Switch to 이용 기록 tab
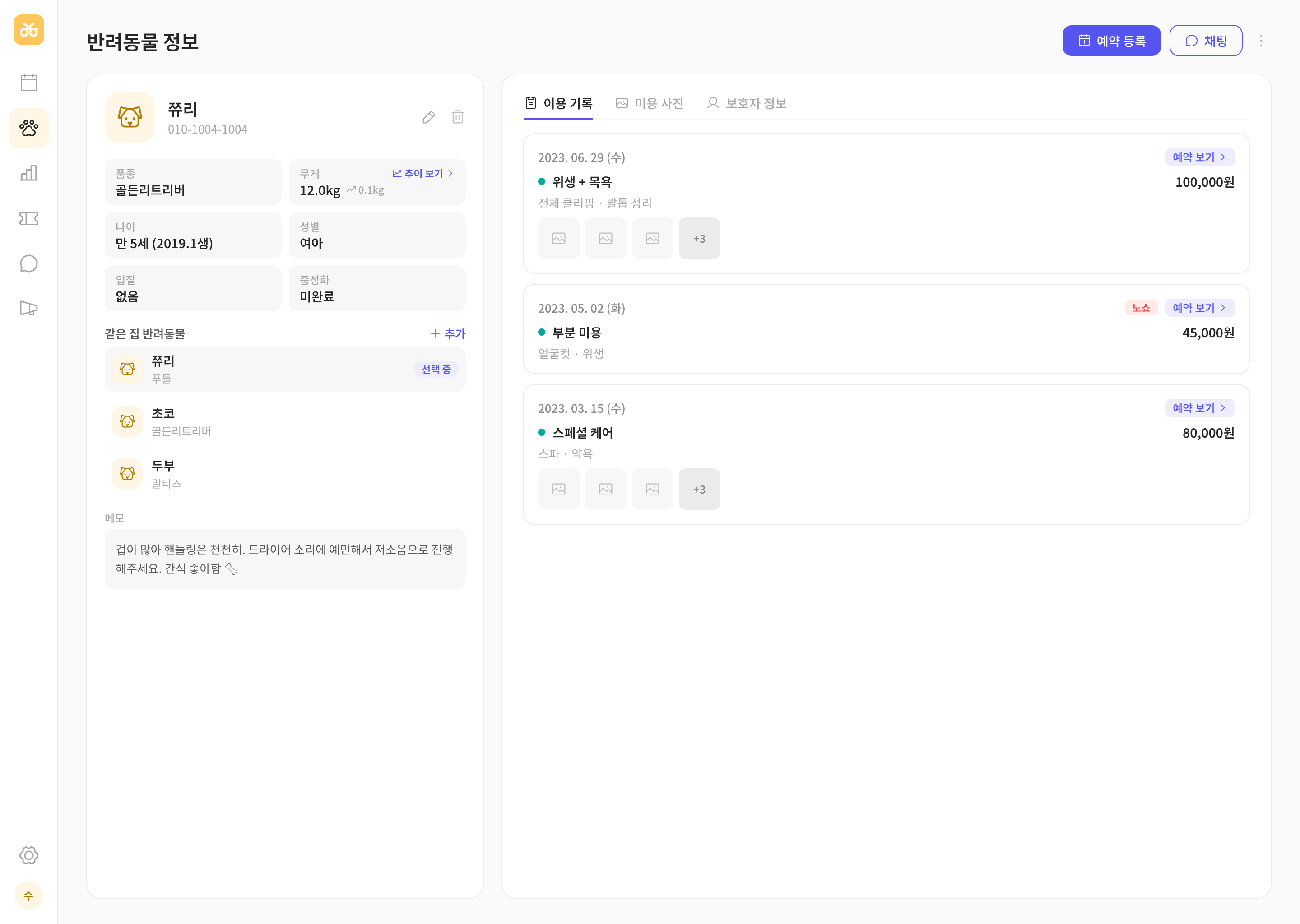This screenshot has height=924, width=1300. click(558, 104)
